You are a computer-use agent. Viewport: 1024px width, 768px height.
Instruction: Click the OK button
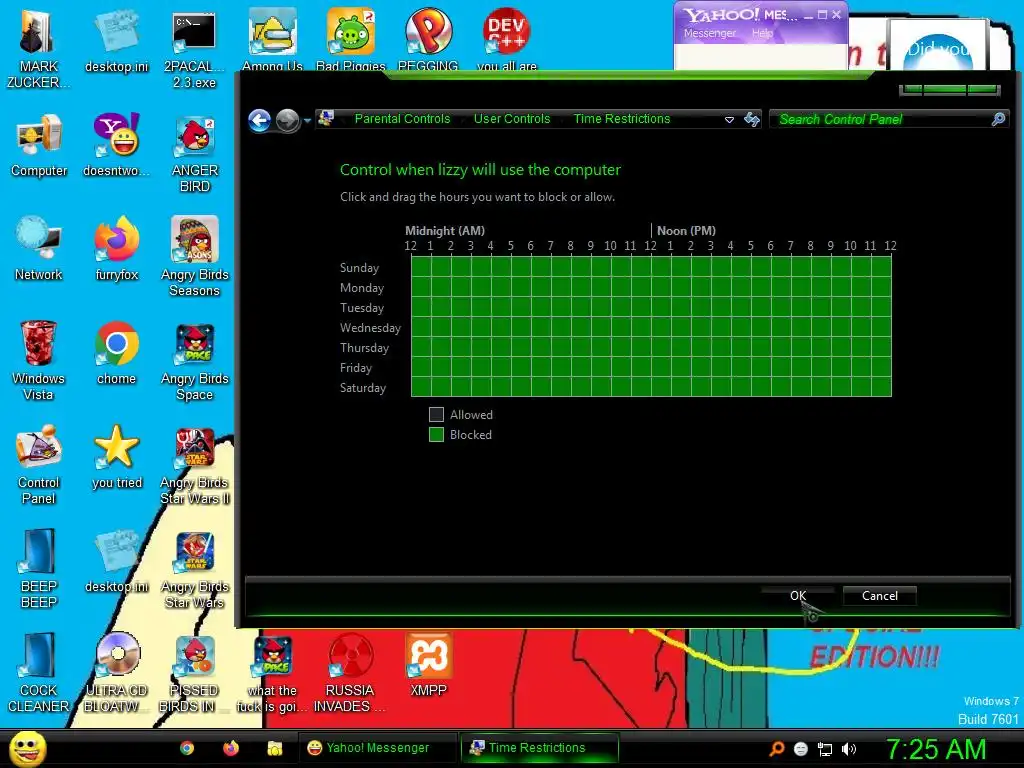coord(798,596)
